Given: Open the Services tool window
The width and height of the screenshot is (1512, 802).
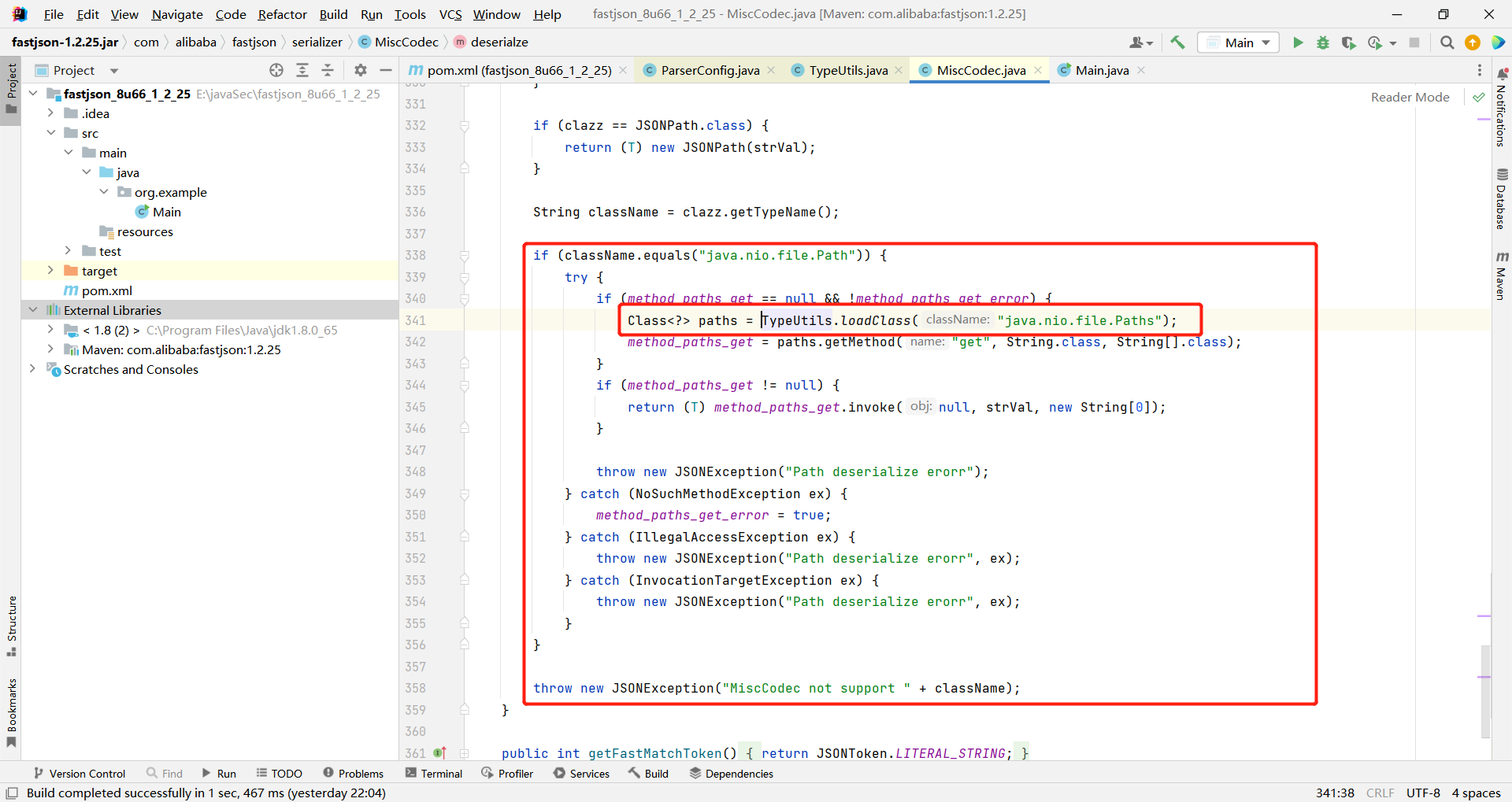Looking at the screenshot, I should [581, 774].
